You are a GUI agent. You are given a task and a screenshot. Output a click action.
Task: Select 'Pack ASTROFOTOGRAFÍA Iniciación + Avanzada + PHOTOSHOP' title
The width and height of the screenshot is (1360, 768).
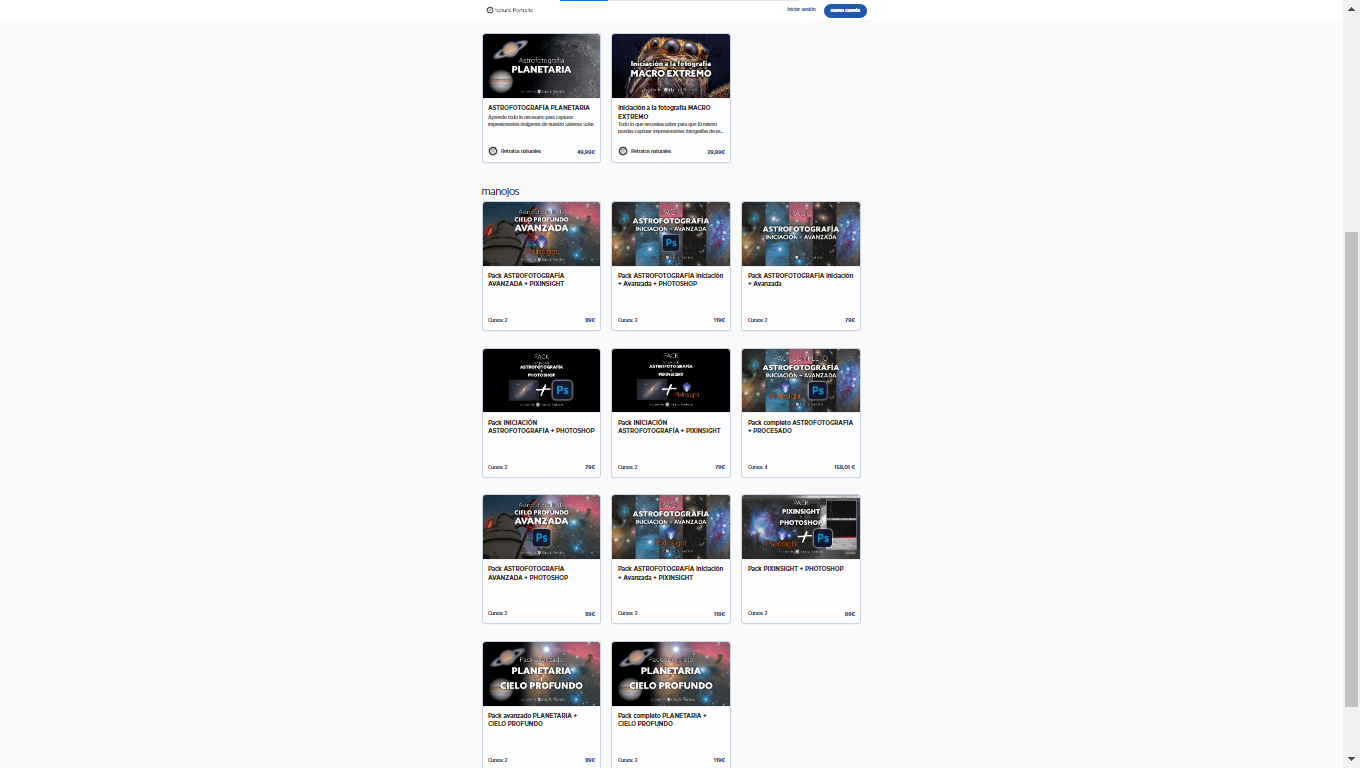pyautogui.click(x=664, y=279)
